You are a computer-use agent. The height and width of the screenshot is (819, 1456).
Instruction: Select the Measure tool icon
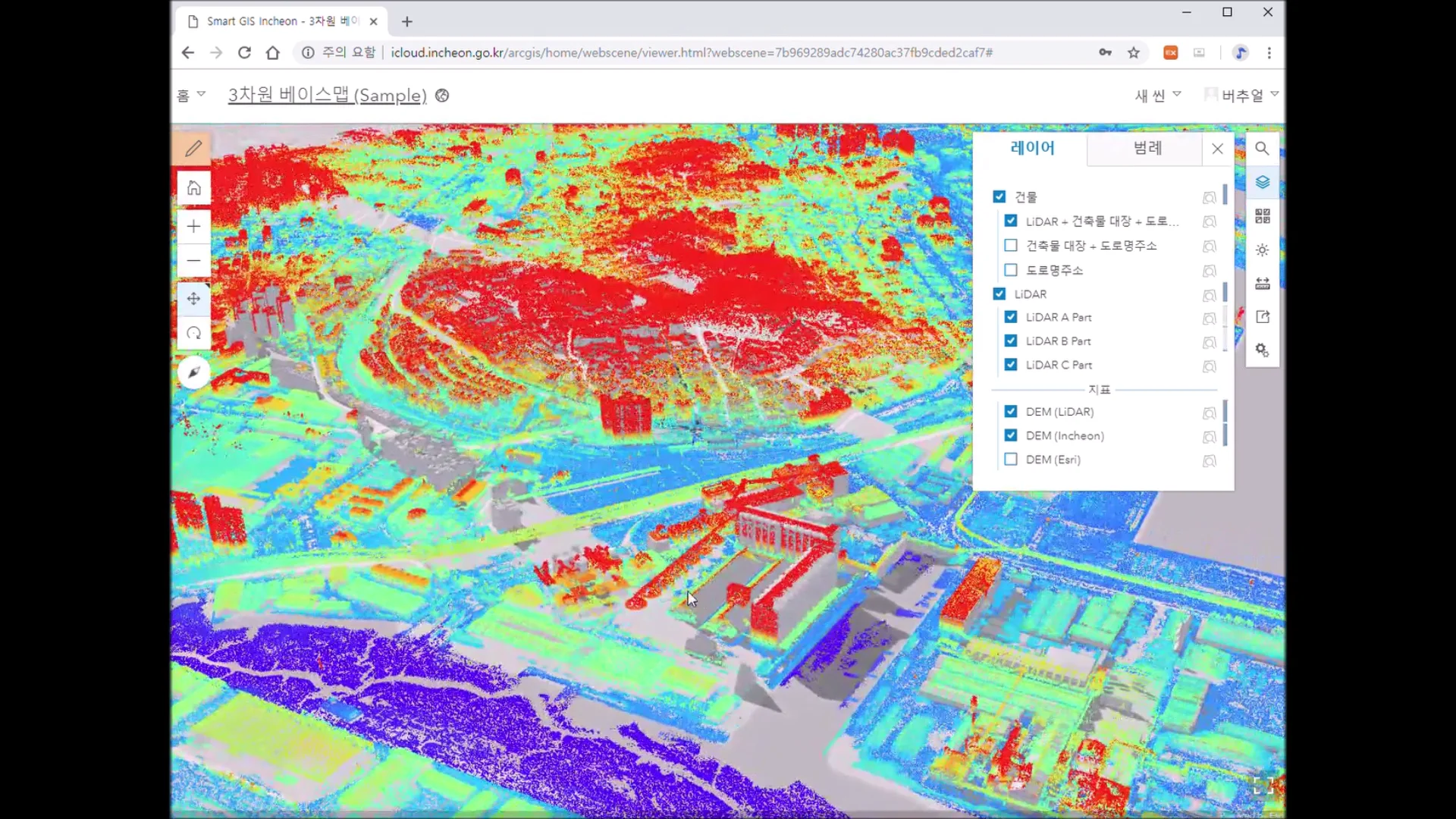click(x=1262, y=283)
